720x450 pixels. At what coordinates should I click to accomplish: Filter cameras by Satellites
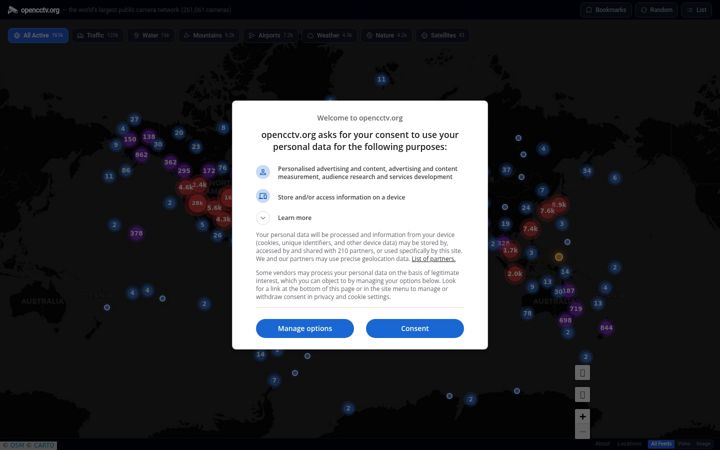pos(443,35)
